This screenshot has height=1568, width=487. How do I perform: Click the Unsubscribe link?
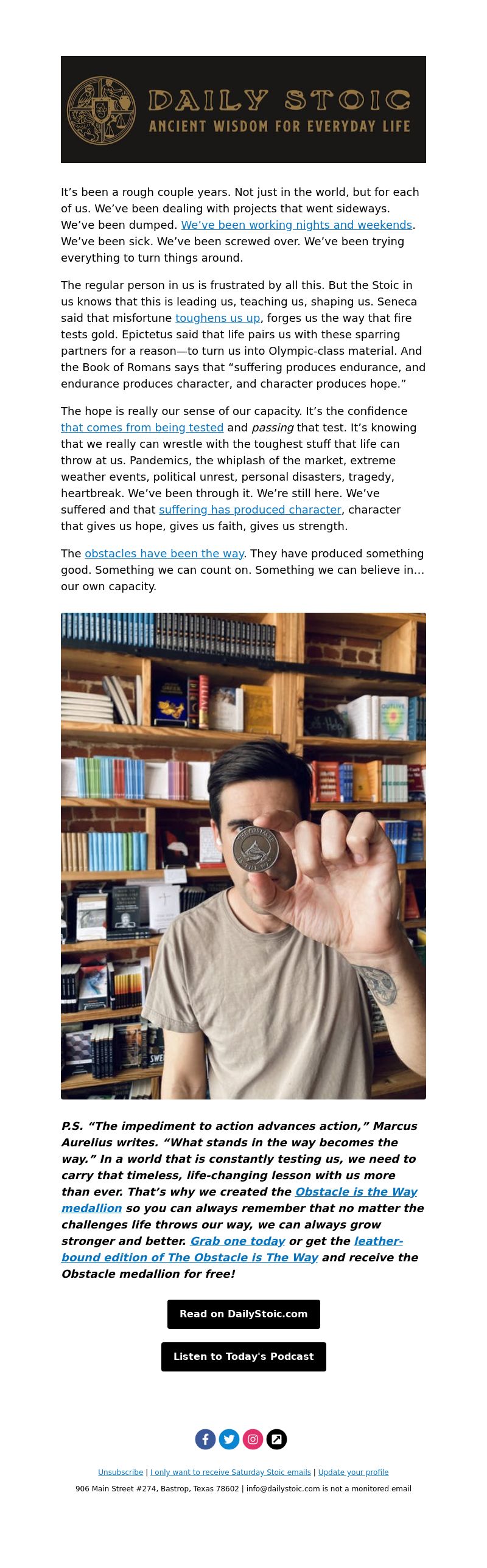click(x=121, y=1472)
